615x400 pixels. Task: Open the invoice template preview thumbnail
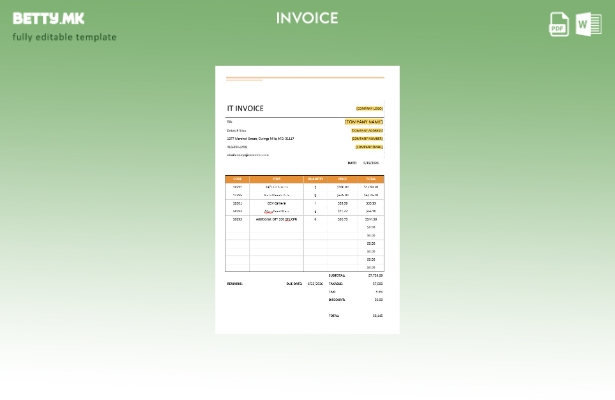(x=307, y=200)
